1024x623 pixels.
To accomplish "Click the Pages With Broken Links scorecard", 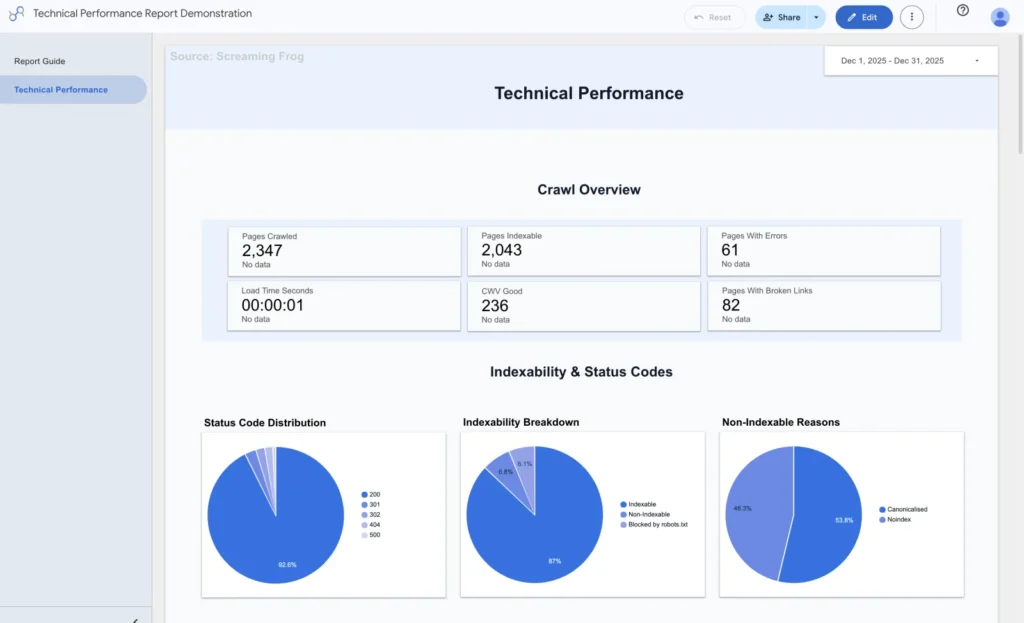I will pyautogui.click(x=824, y=306).
